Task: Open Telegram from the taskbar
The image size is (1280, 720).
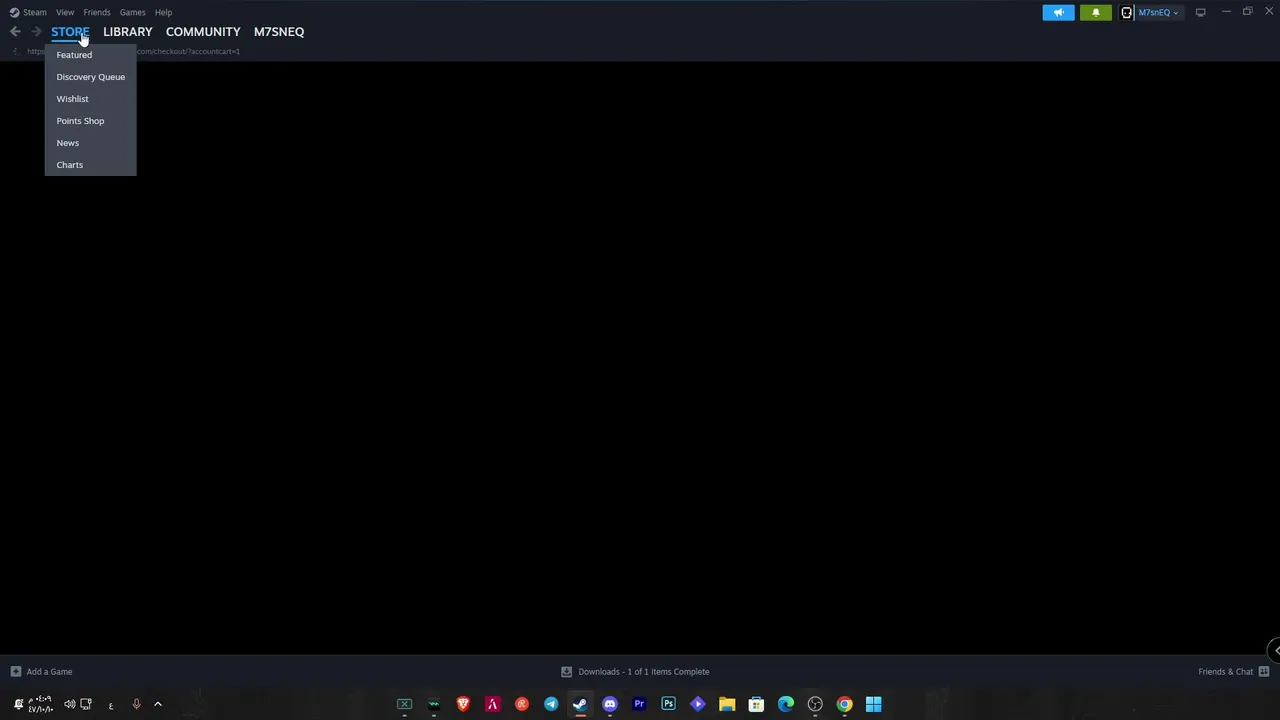Action: pos(551,704)
